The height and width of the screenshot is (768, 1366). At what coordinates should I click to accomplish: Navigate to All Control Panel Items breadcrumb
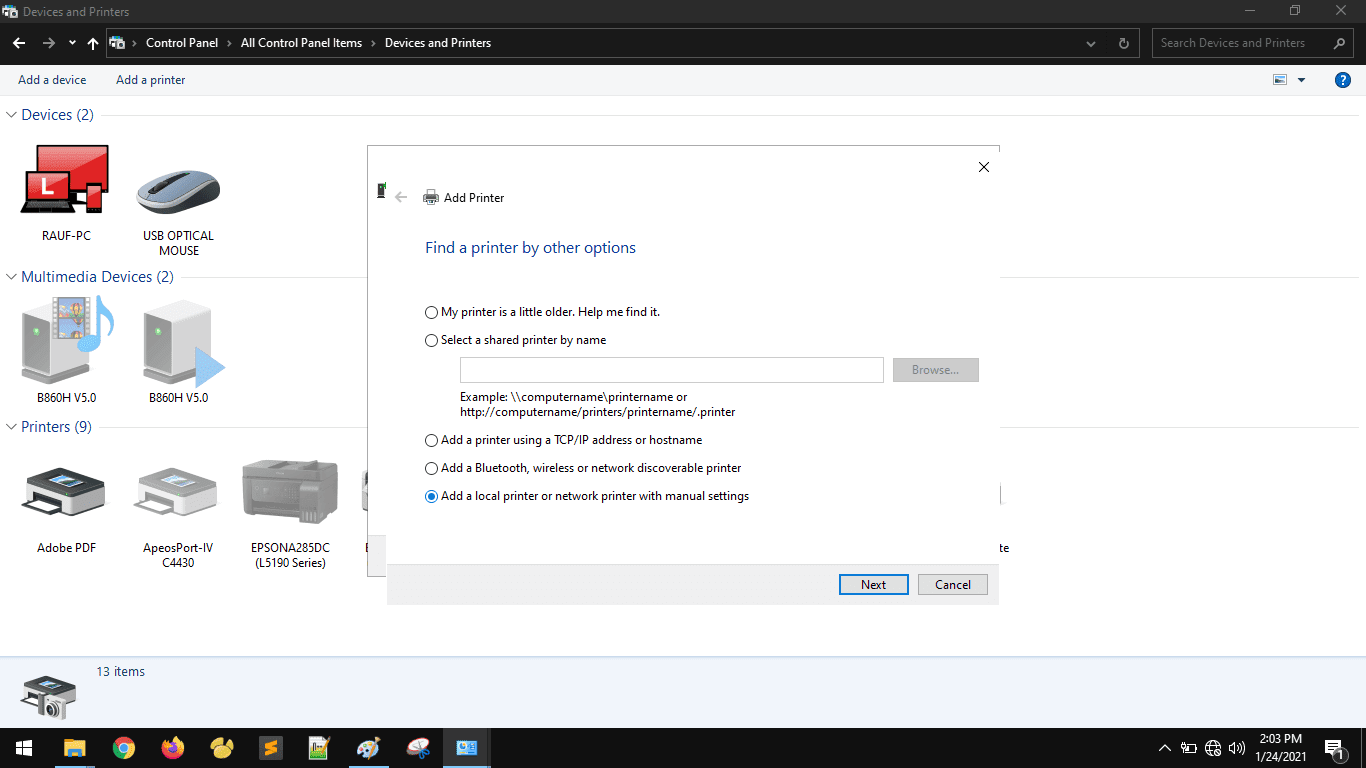click(x=302, y=43)
